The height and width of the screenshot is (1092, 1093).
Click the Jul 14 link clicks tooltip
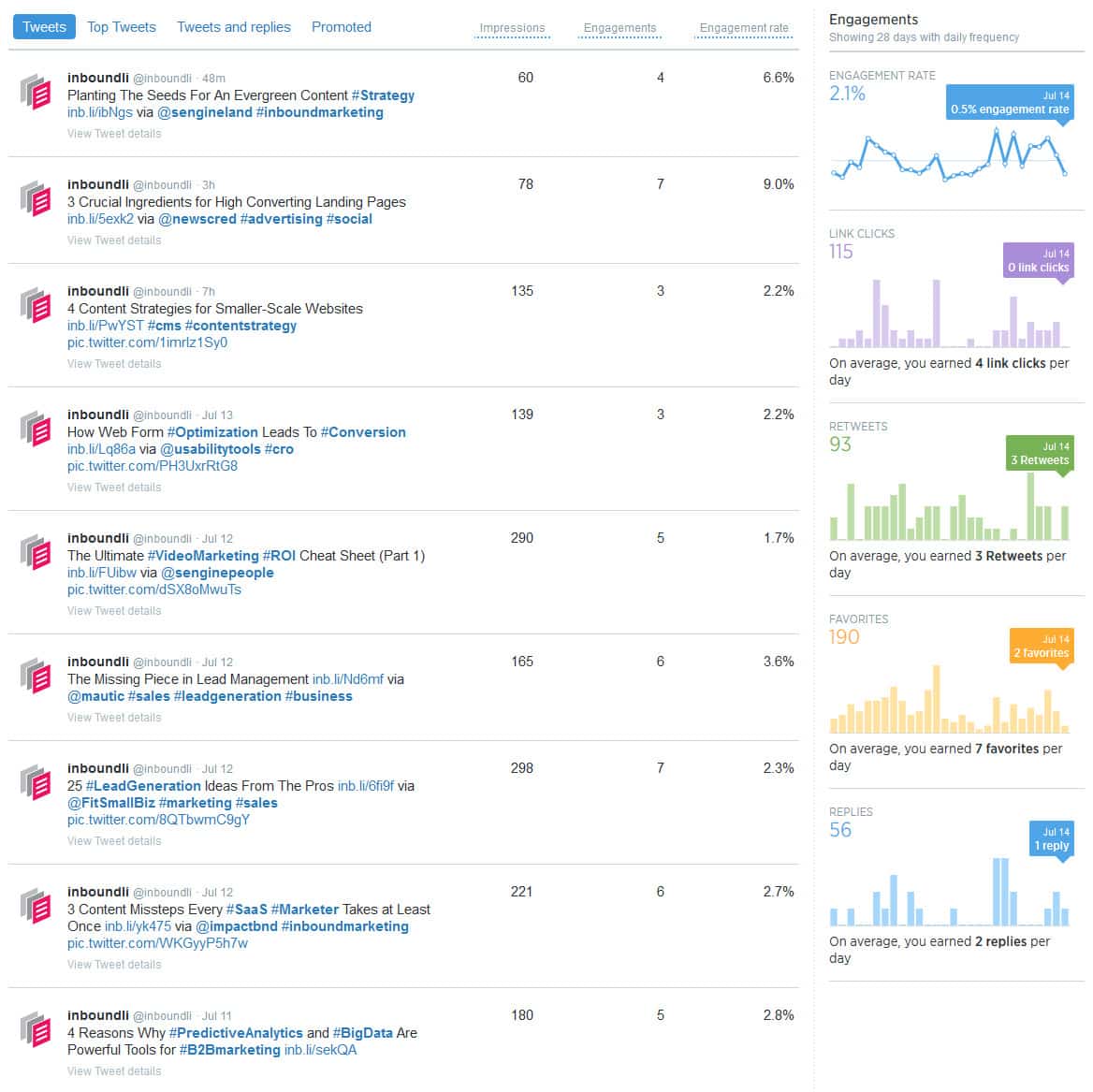tap(1038, 261)
